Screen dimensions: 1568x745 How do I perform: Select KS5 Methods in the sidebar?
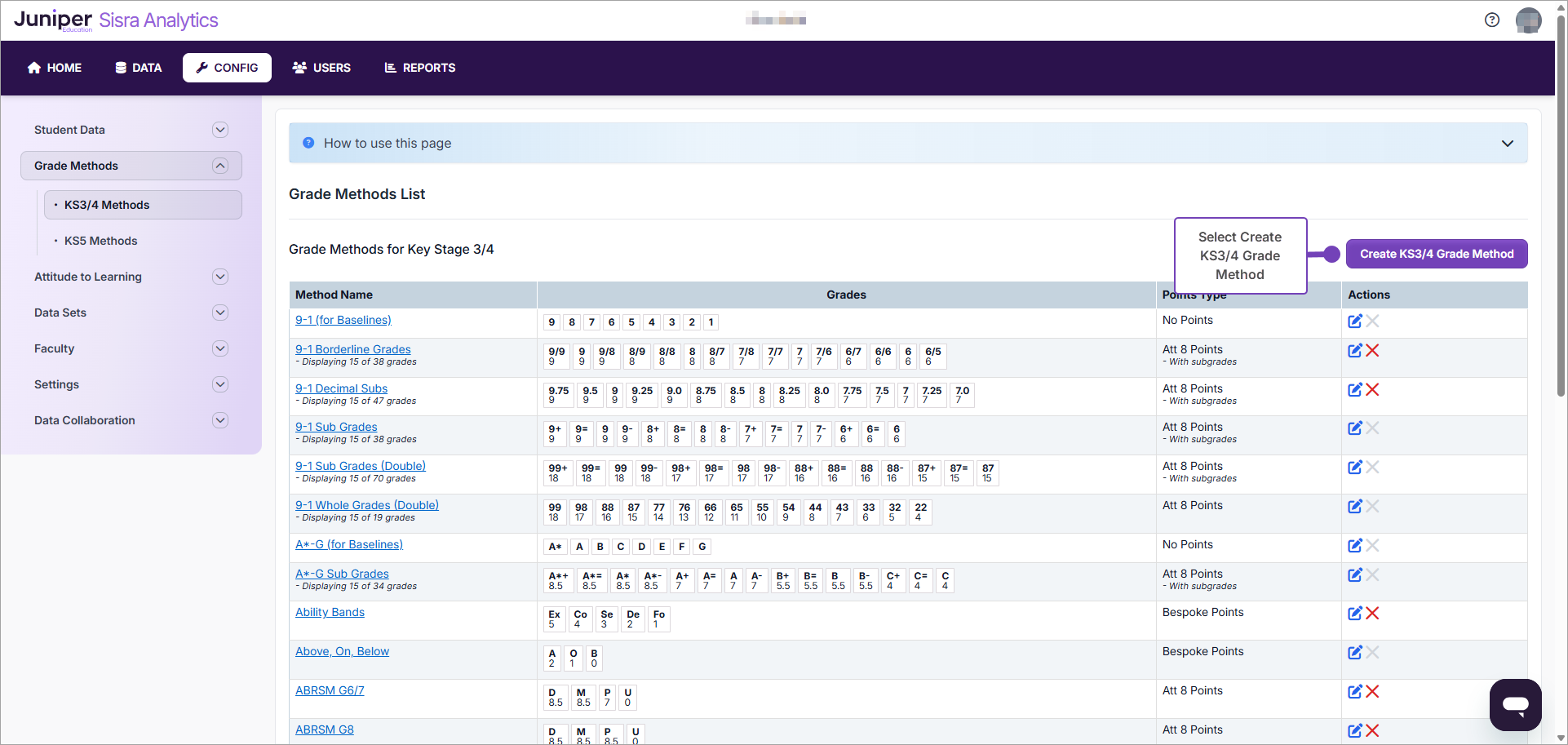[100, 241]
